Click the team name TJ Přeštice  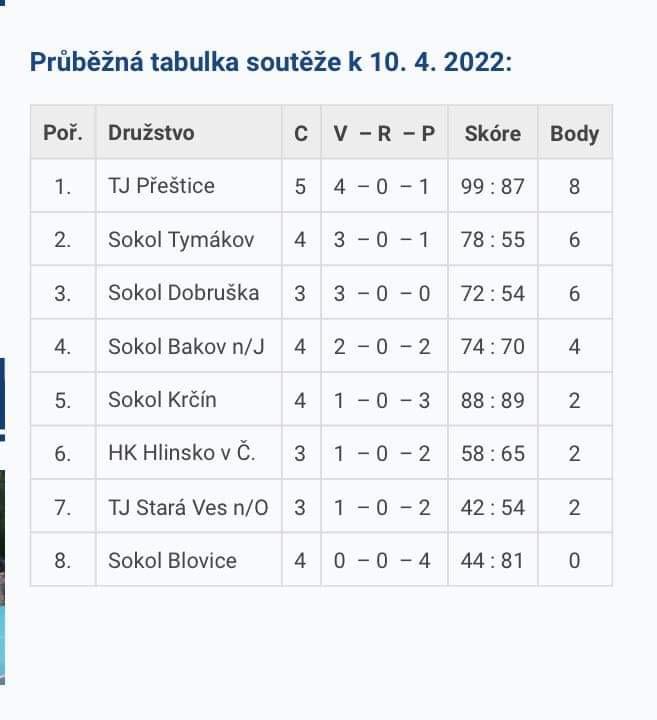click(161, 186)
